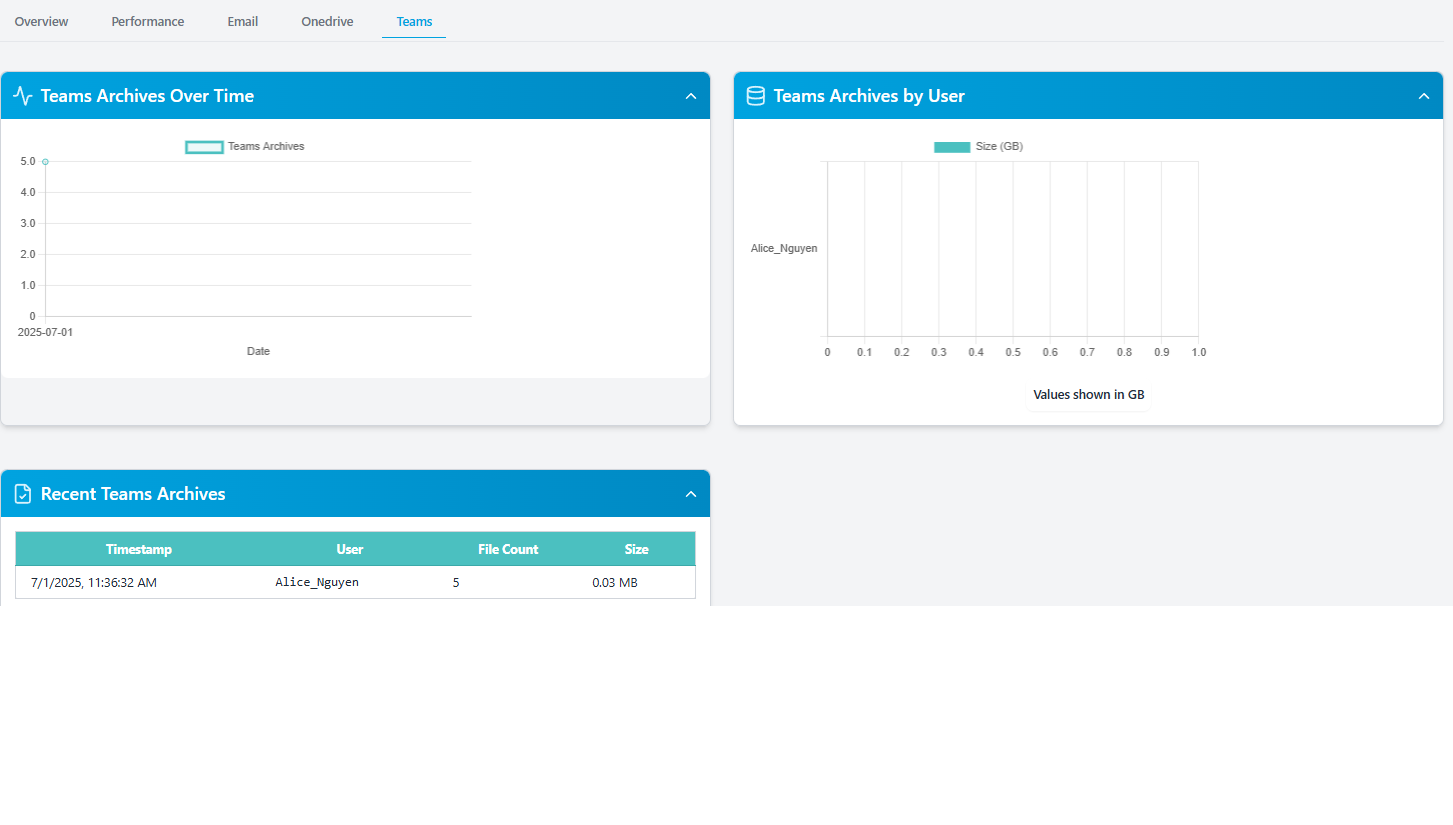
Task: Collapse the Recent Teams Archives panel
Action: [690, 494]
